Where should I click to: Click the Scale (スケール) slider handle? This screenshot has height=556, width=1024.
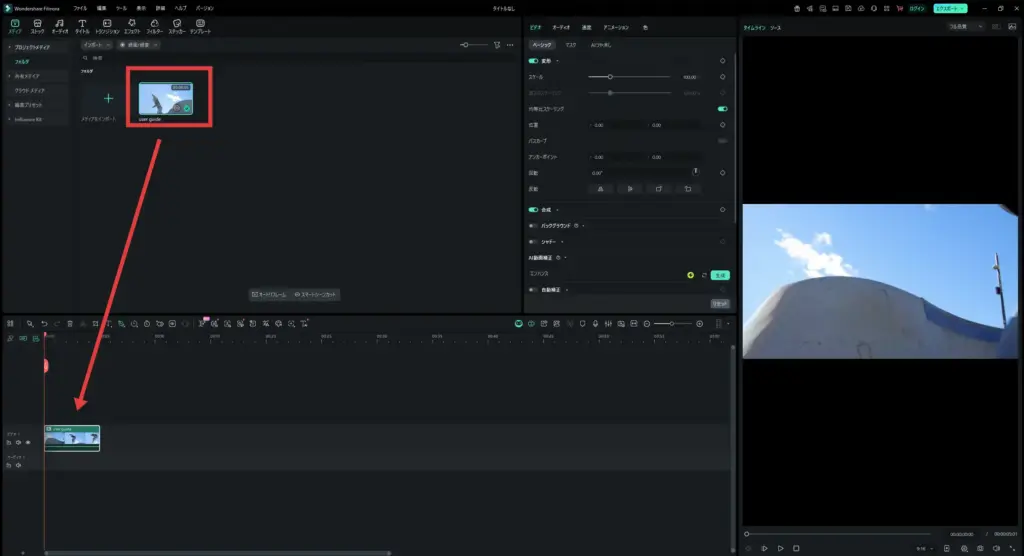tap(610, 76)
